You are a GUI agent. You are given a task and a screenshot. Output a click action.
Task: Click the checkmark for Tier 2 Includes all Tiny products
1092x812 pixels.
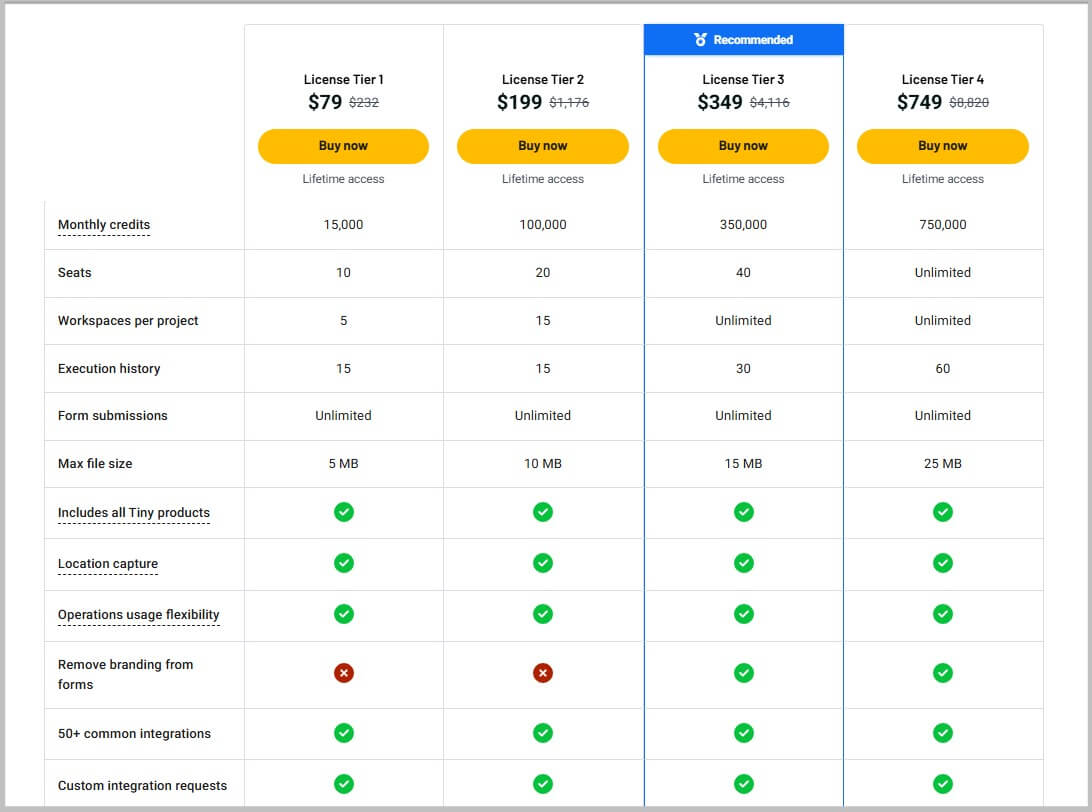(x=543, y=512)
